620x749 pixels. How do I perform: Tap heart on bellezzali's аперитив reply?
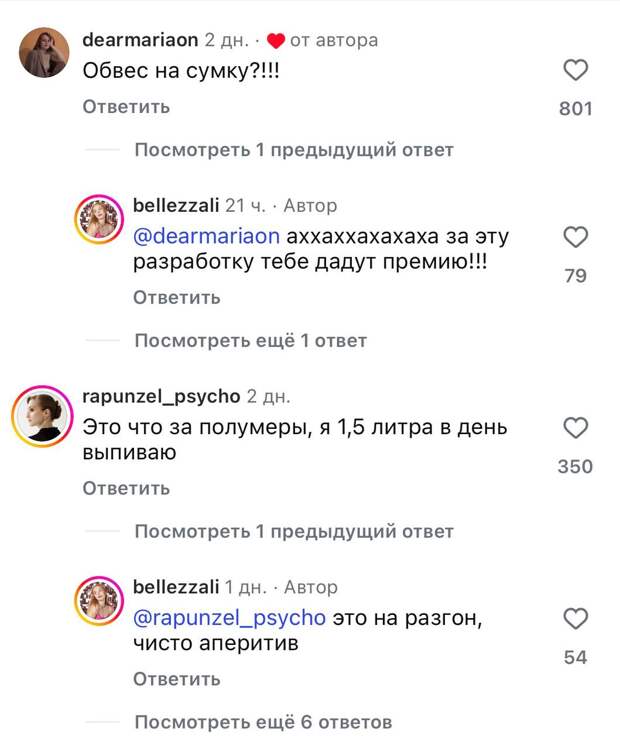point(576,619)
